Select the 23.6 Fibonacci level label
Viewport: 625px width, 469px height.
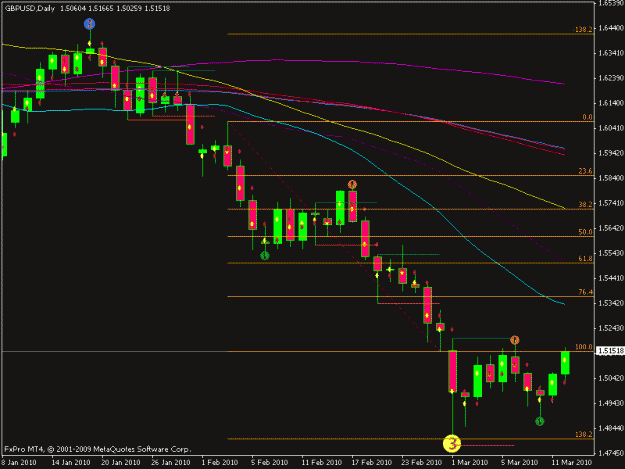(586, 171)
